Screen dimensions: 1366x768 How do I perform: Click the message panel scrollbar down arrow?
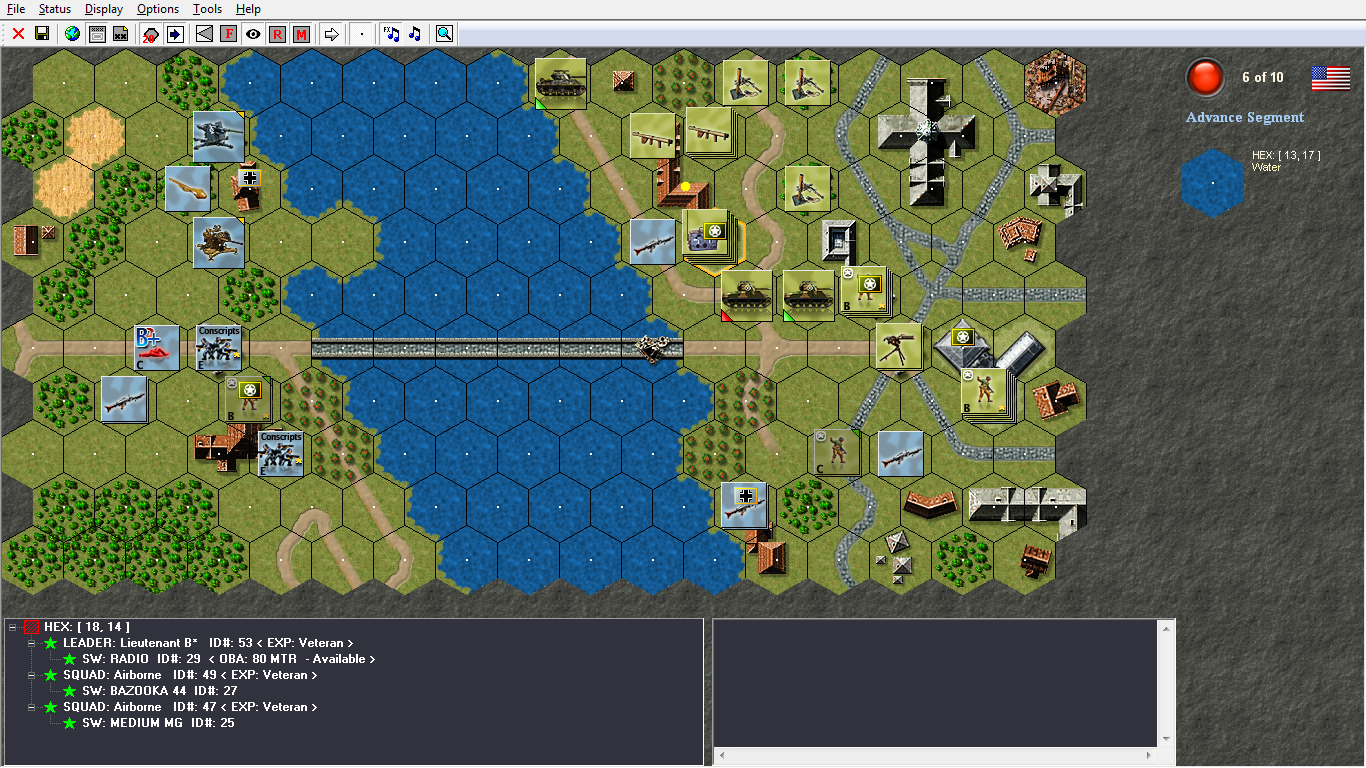pos(1164,739)
